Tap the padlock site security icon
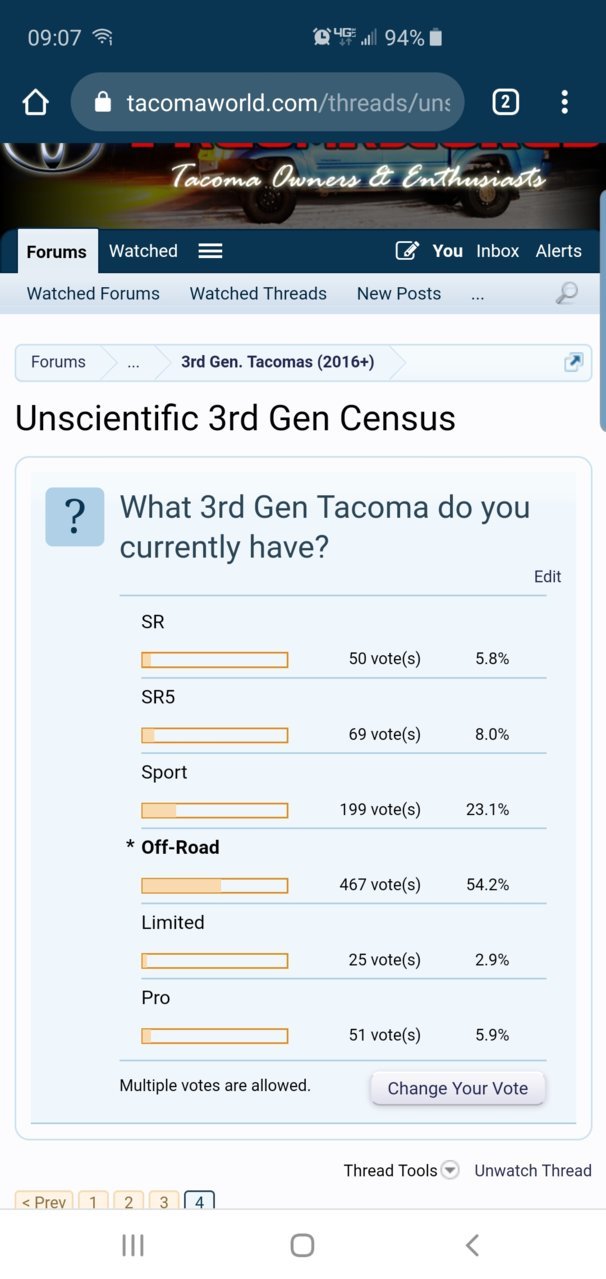 click(x=102, y=102)
